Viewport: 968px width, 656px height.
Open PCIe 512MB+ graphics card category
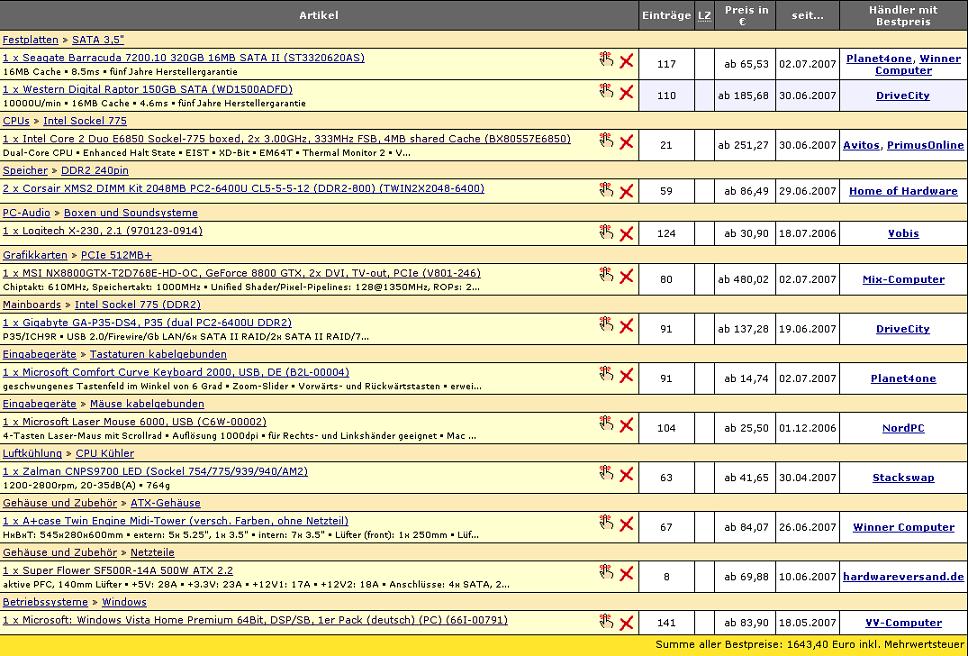point(116,254)
